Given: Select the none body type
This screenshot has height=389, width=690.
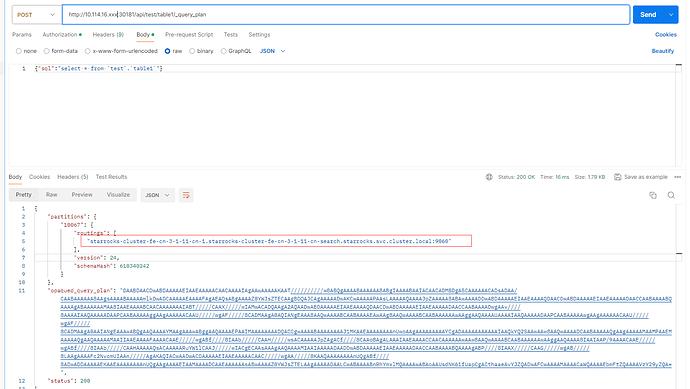Looking at the screenshot, I should [x=26, y=51].
